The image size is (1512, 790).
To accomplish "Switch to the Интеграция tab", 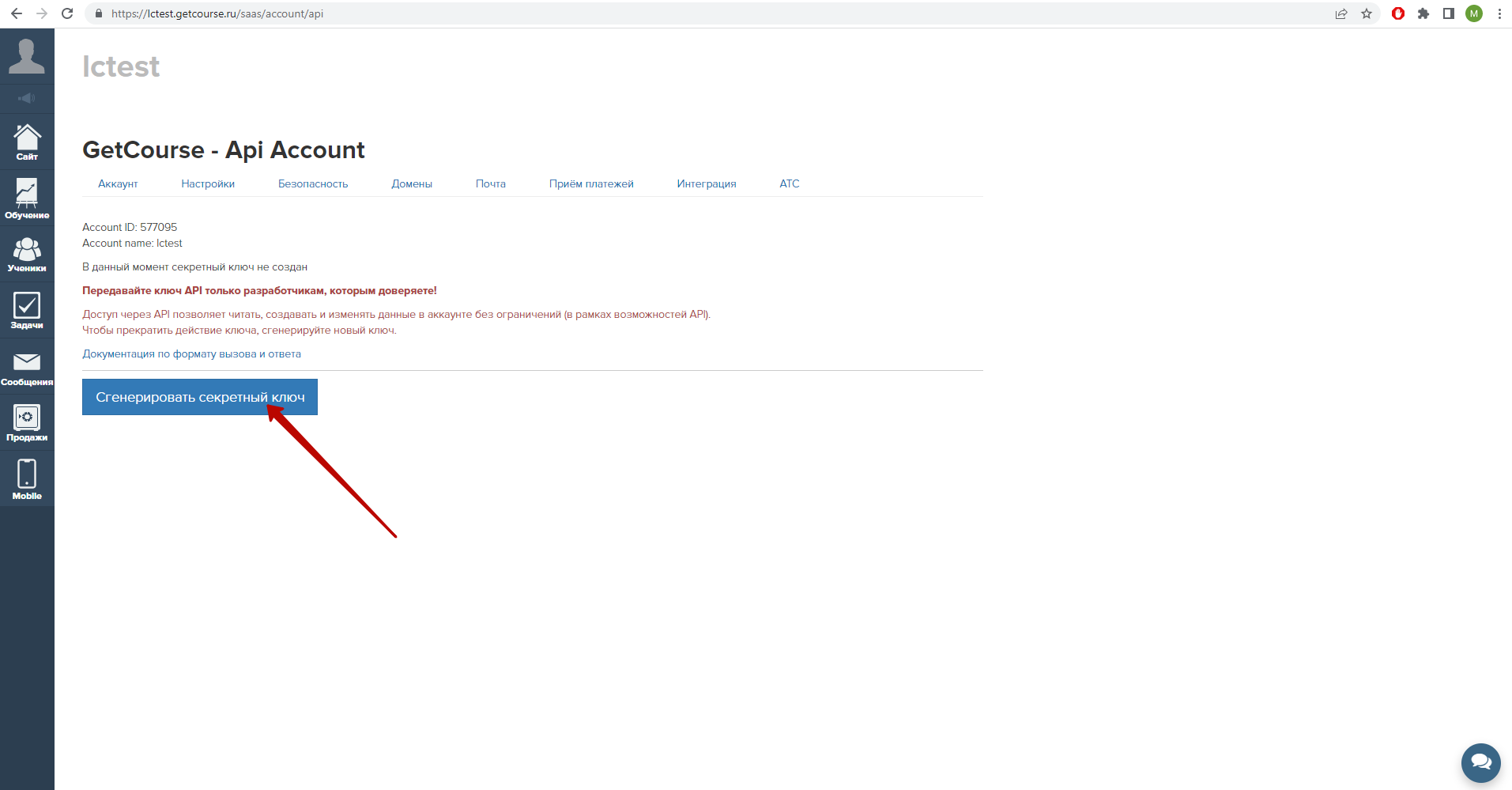I will (x=707, y=183).
